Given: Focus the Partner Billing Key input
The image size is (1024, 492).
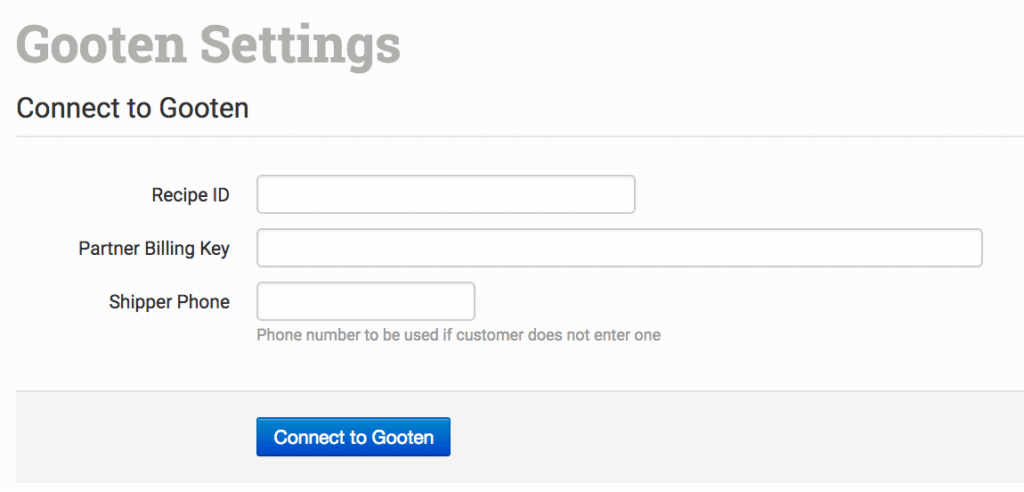Looking at the screenshot, I should pos(619,248).
